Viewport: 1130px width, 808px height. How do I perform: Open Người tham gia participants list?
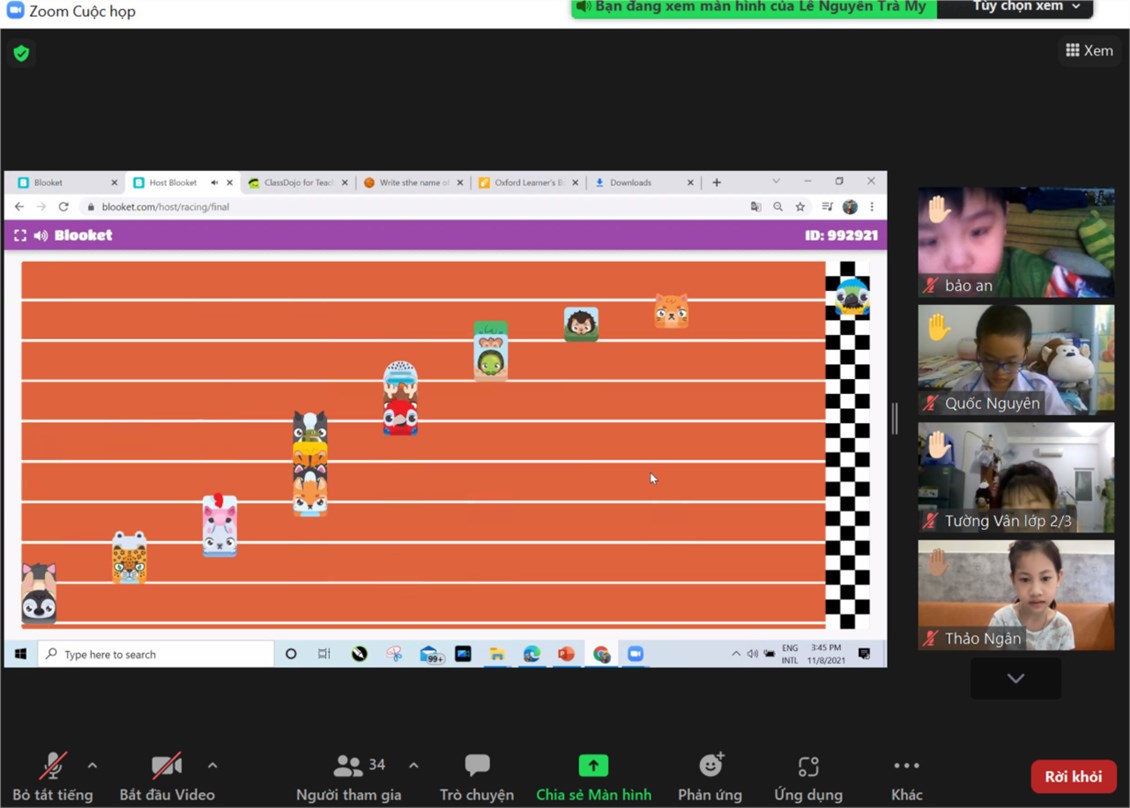(349, 766)
